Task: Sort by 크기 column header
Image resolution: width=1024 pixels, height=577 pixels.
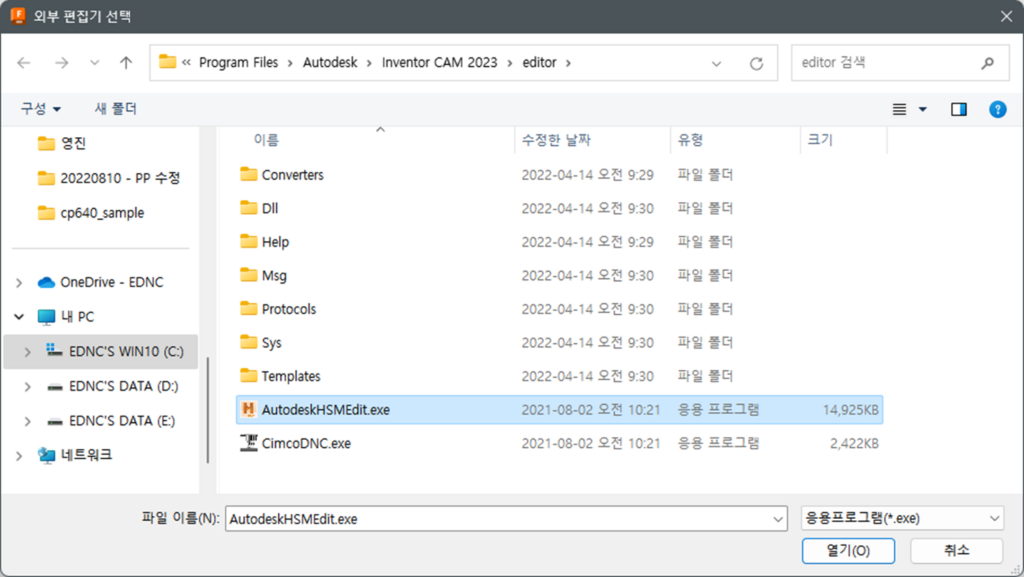Action: (820, 140)
